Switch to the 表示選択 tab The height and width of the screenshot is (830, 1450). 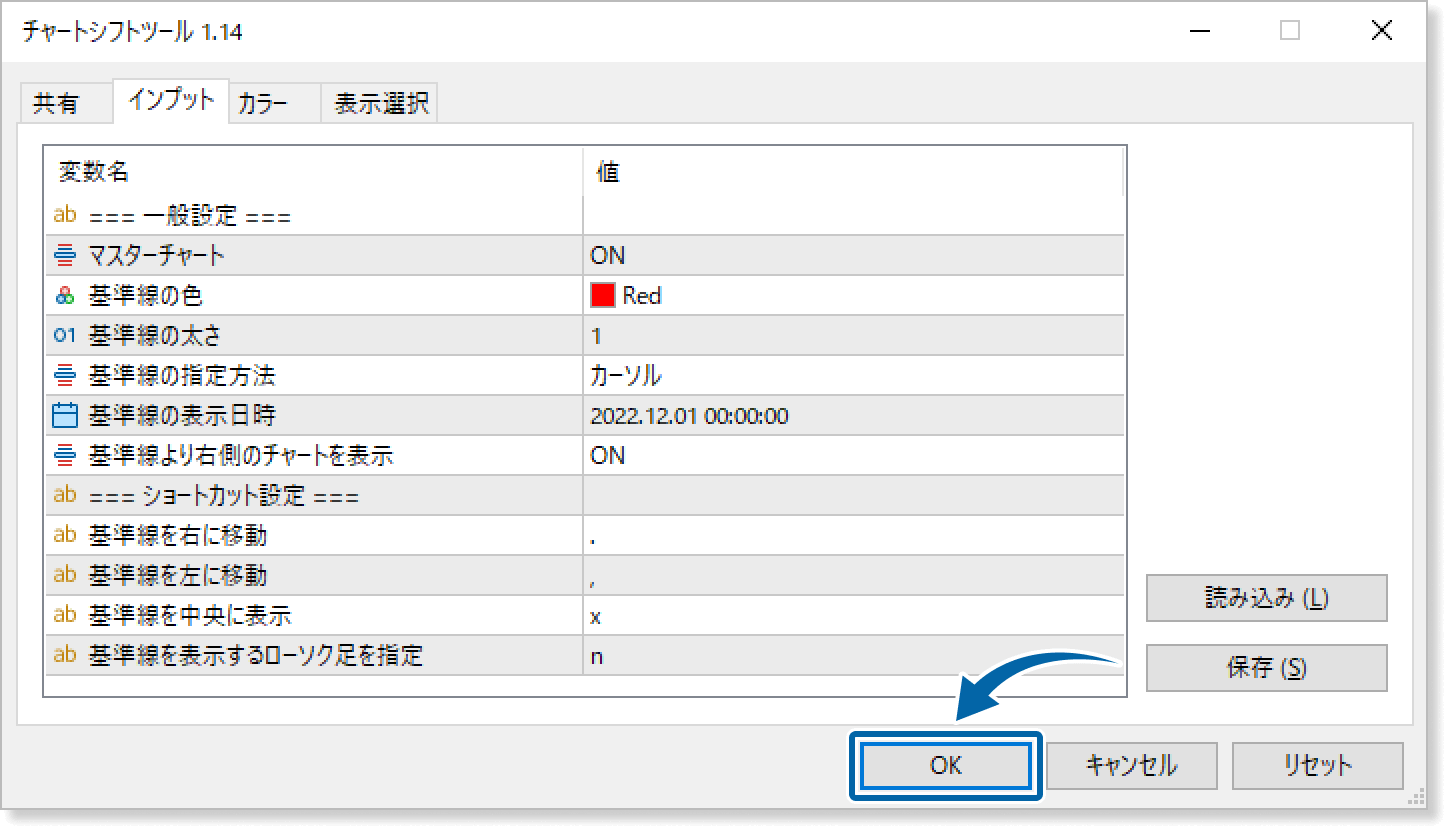pyautogui.click(x=381, y=103)
